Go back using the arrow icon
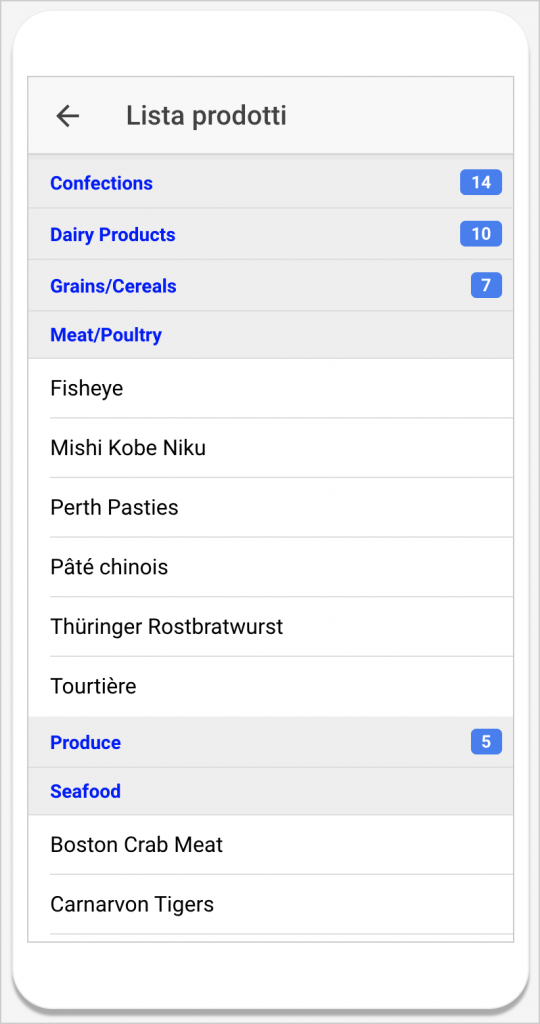 [67, 116]
